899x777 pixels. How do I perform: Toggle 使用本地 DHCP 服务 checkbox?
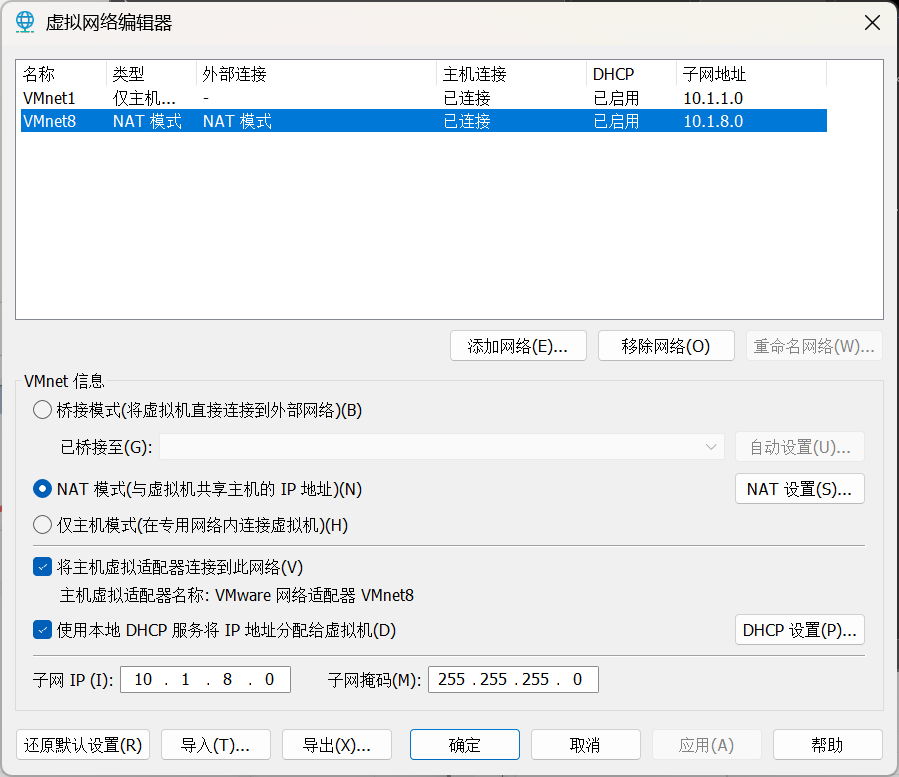[42, 630]
